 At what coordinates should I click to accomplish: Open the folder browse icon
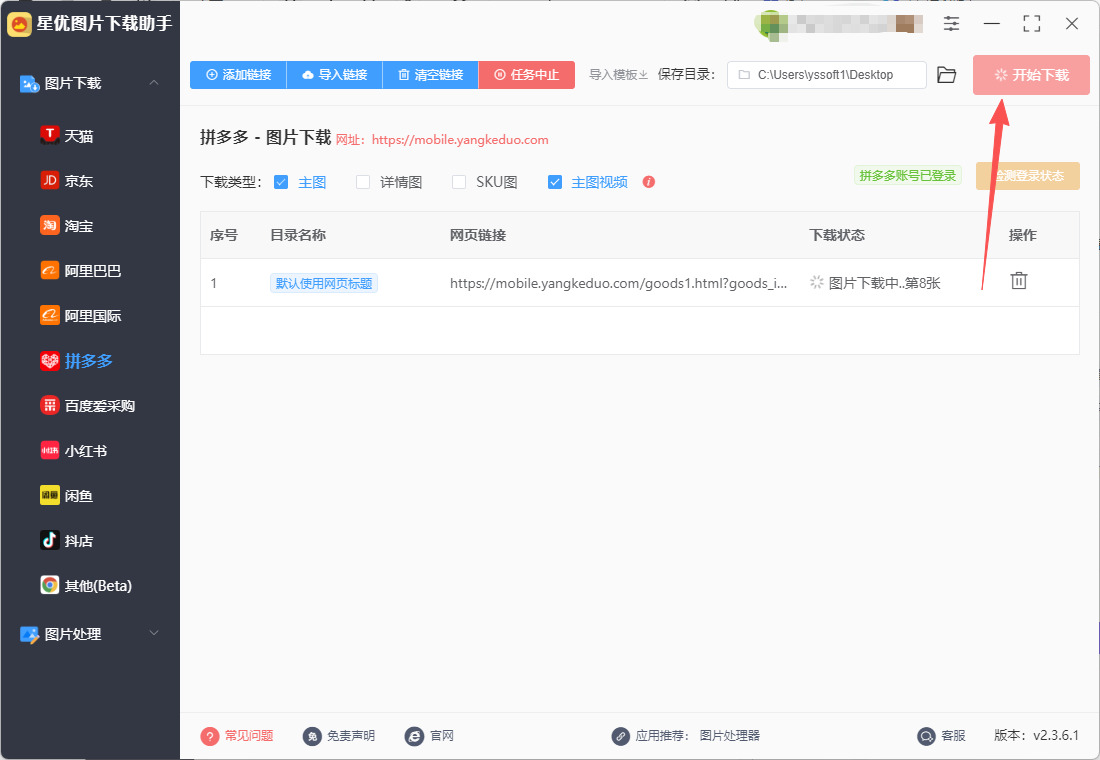point(946,74)
